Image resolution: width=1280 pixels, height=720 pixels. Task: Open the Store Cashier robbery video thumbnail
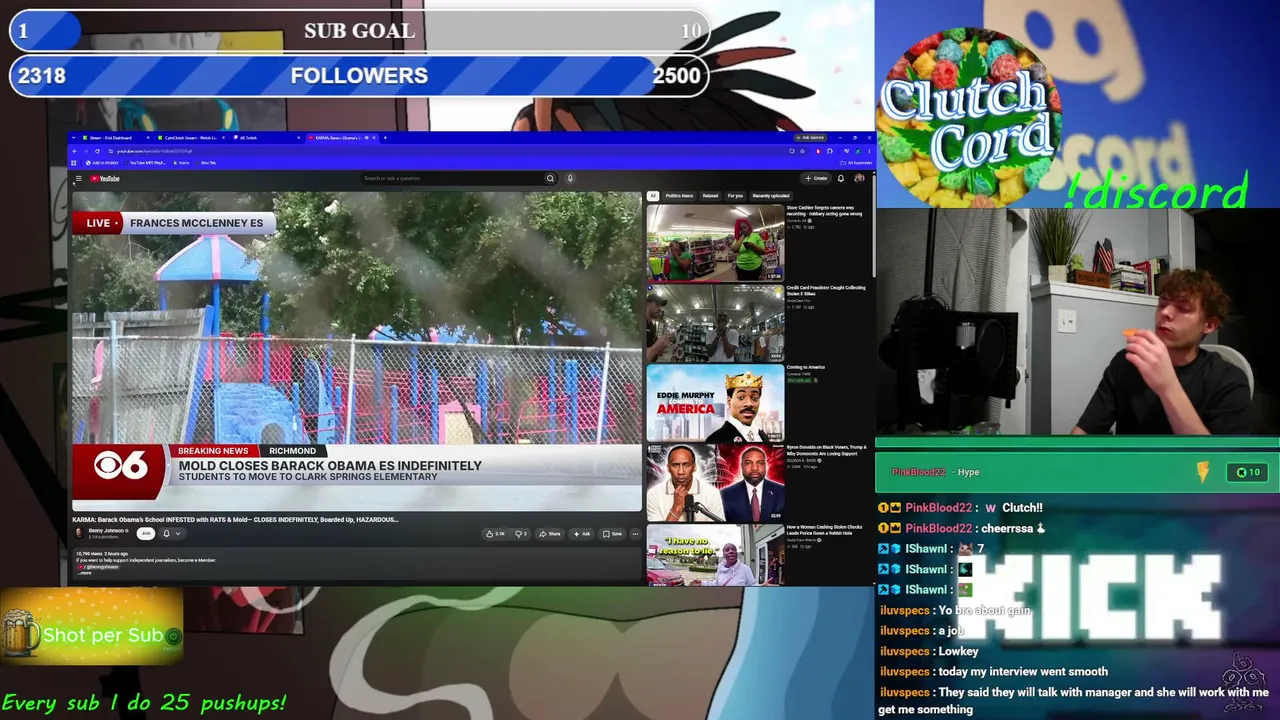coord(715,243)
